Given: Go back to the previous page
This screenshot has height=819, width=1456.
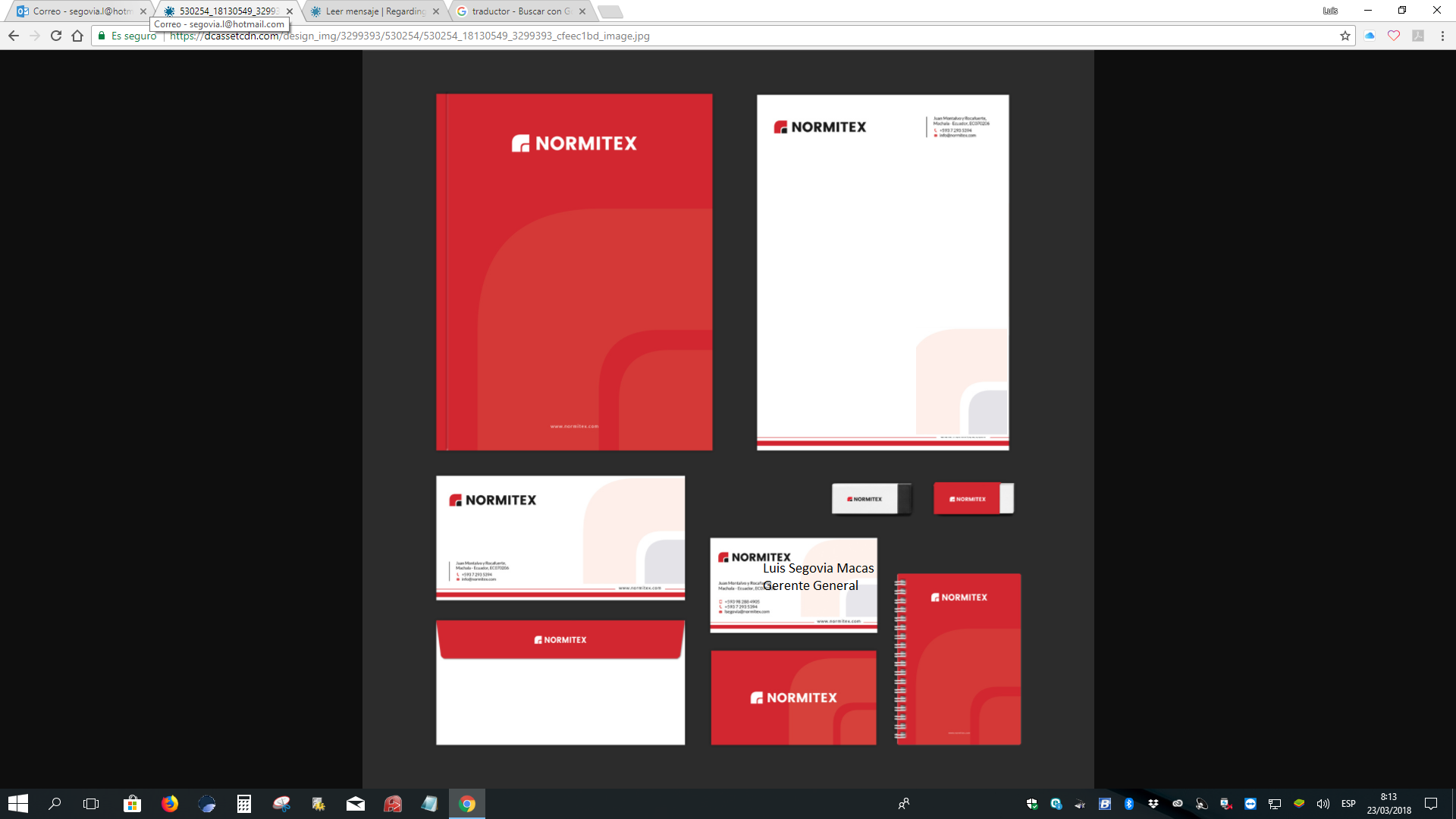Looking at the screenshot, I should [x=14, y=36].
